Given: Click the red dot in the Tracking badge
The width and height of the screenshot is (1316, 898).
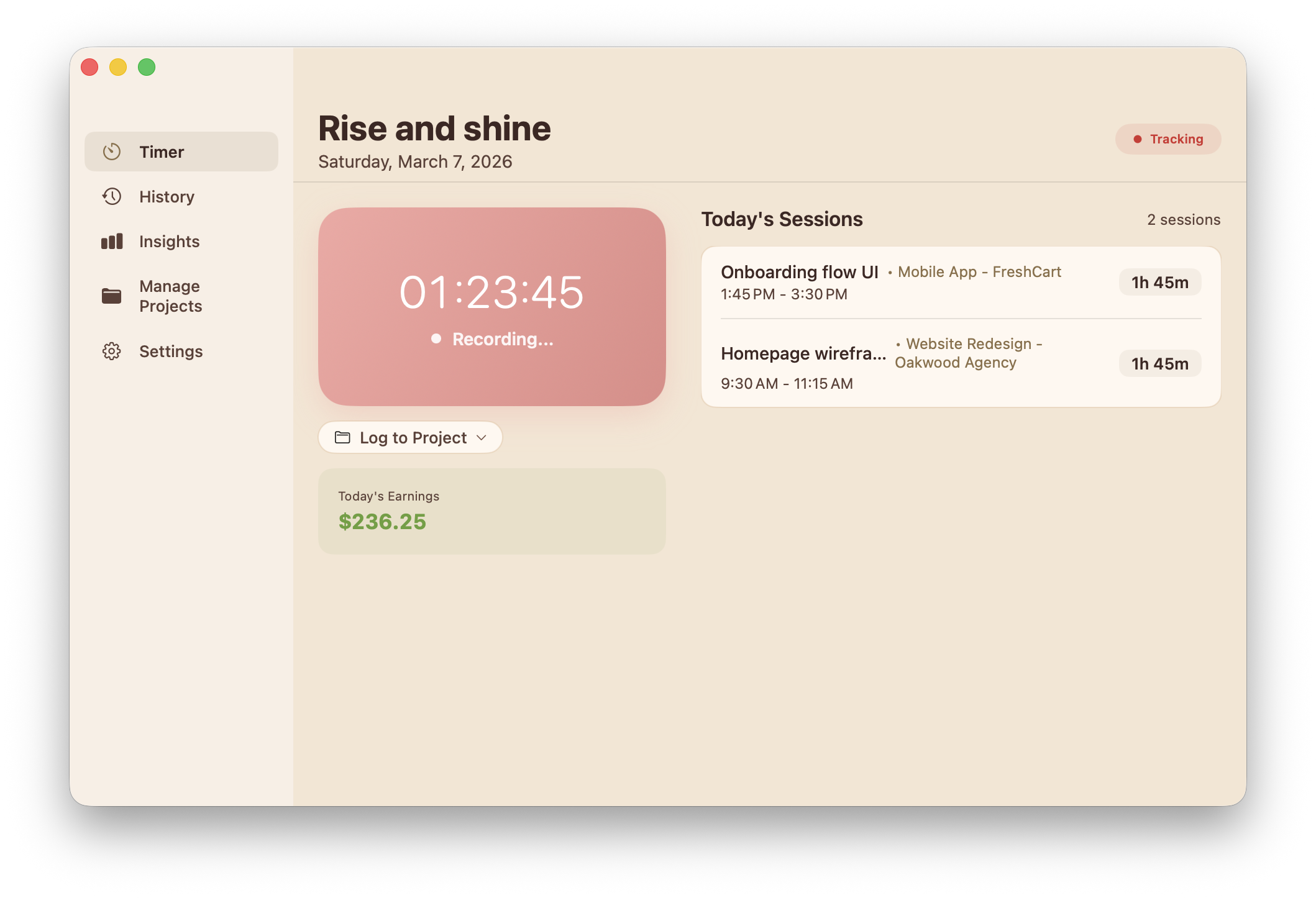Looking at the screenshot, I should pos(1138,139).
